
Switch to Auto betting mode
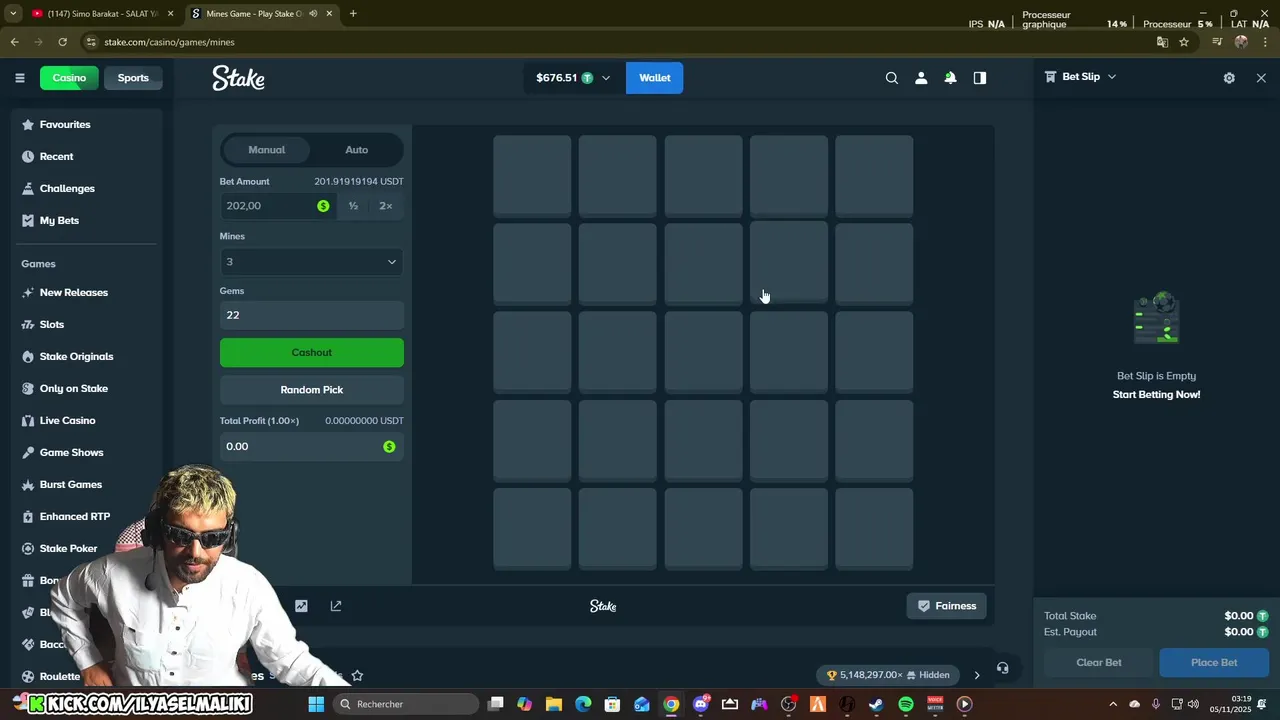coord(357,150)
